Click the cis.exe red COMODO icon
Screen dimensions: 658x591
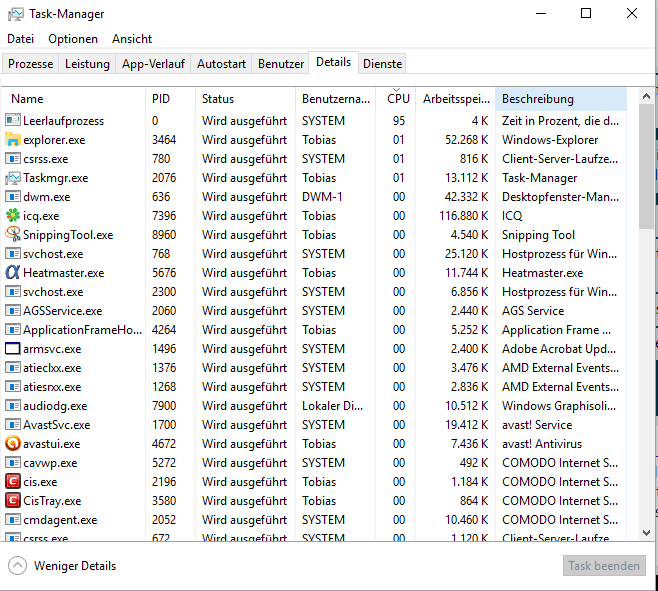point(13,481)
